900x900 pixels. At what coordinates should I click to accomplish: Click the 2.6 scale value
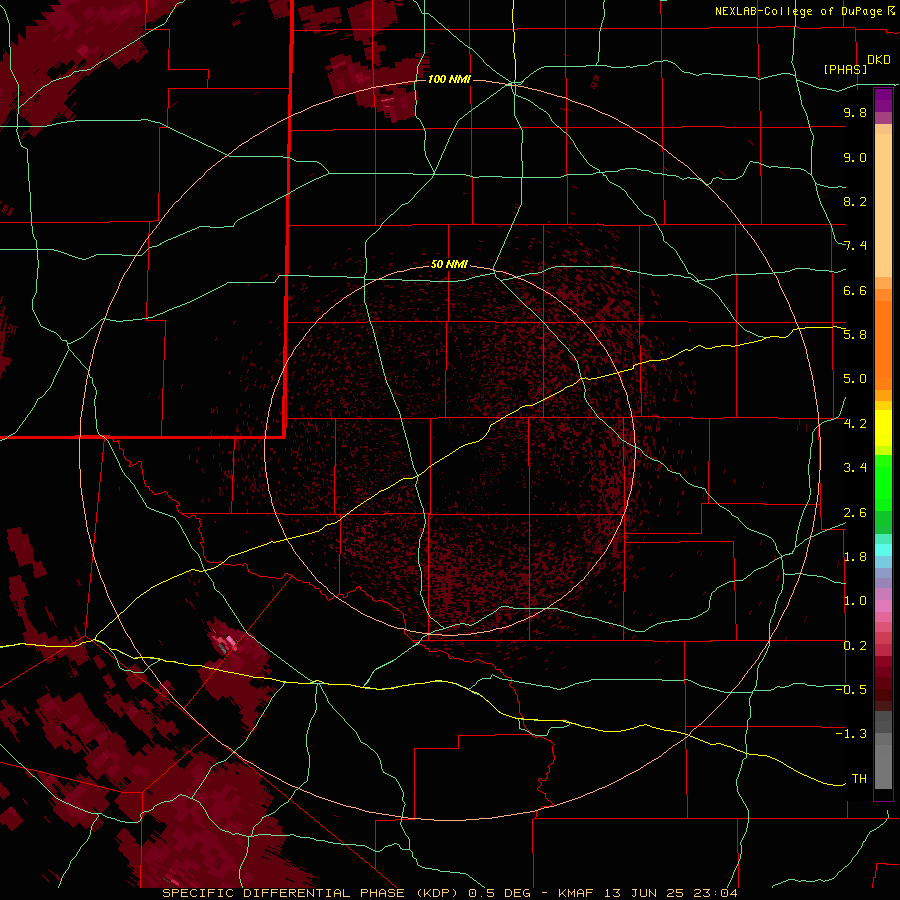click(x=855, y=513)
